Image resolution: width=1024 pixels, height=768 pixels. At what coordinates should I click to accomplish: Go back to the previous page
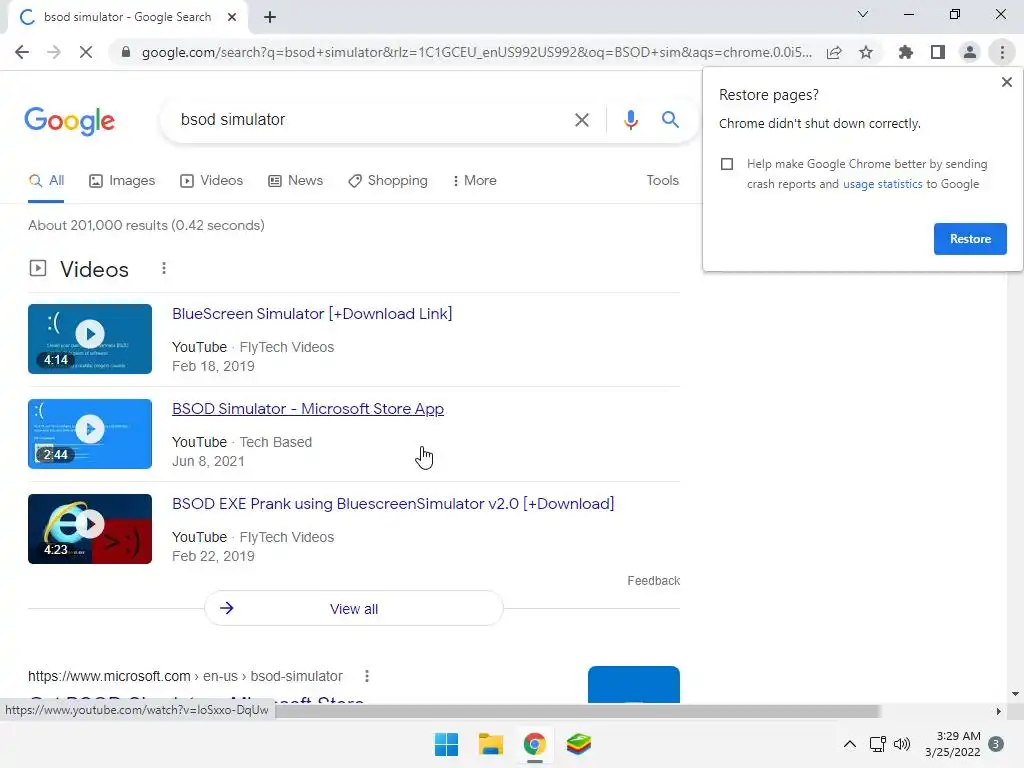point(22,52)
